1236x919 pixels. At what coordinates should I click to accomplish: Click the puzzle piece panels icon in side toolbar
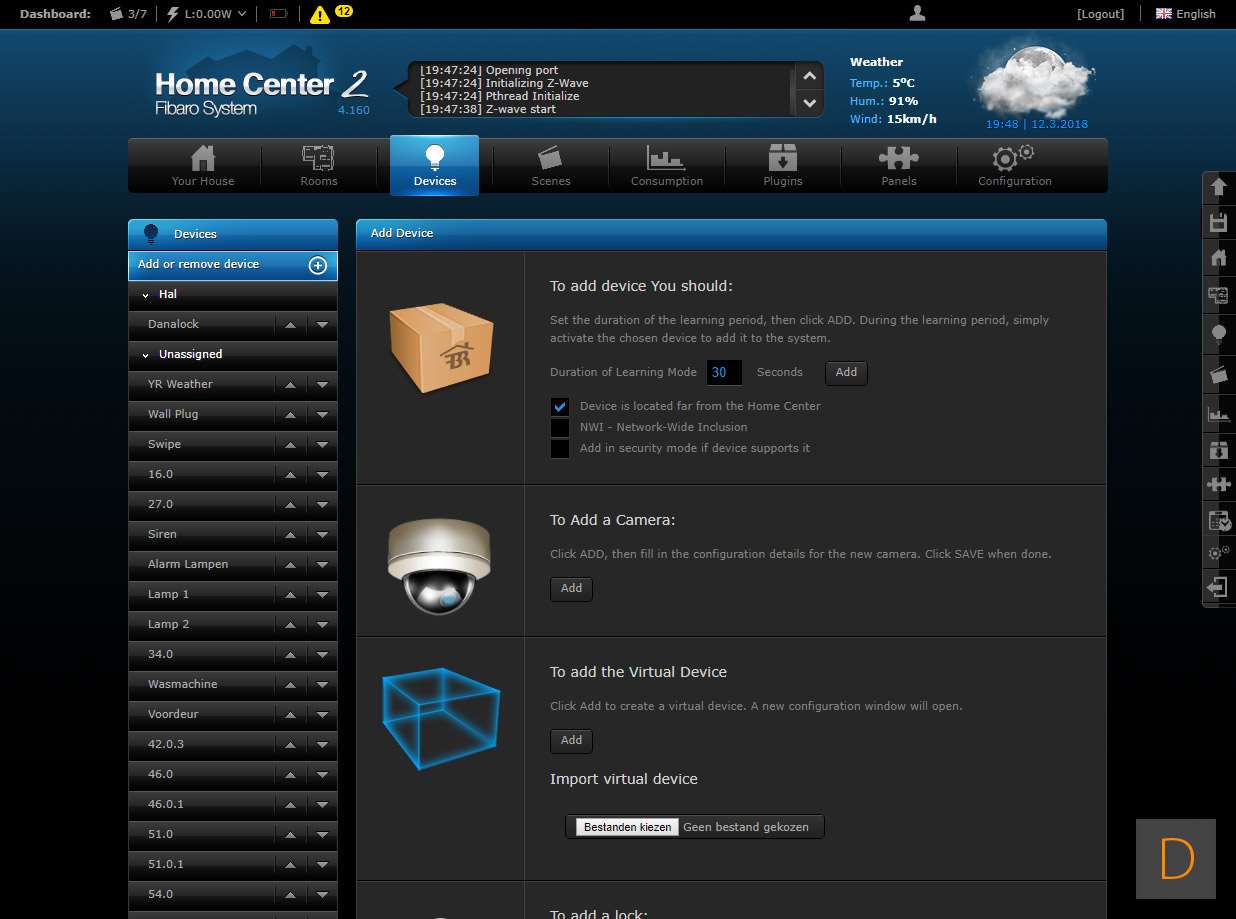click(1218, 485)
